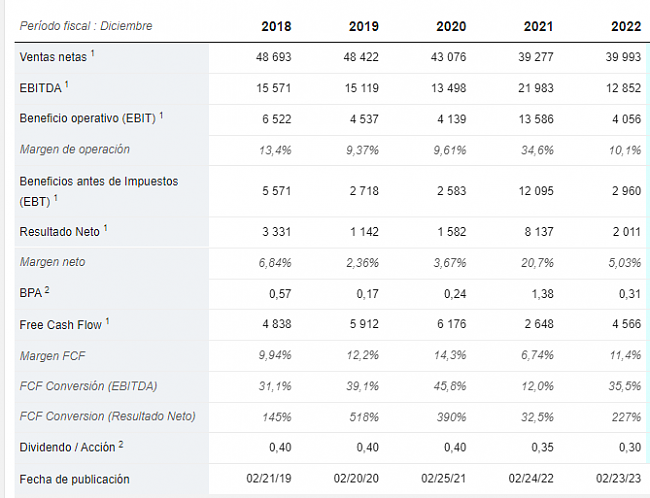
Task: Click the 2019 EBITDA value 15 119
Action: pos(361,88)
